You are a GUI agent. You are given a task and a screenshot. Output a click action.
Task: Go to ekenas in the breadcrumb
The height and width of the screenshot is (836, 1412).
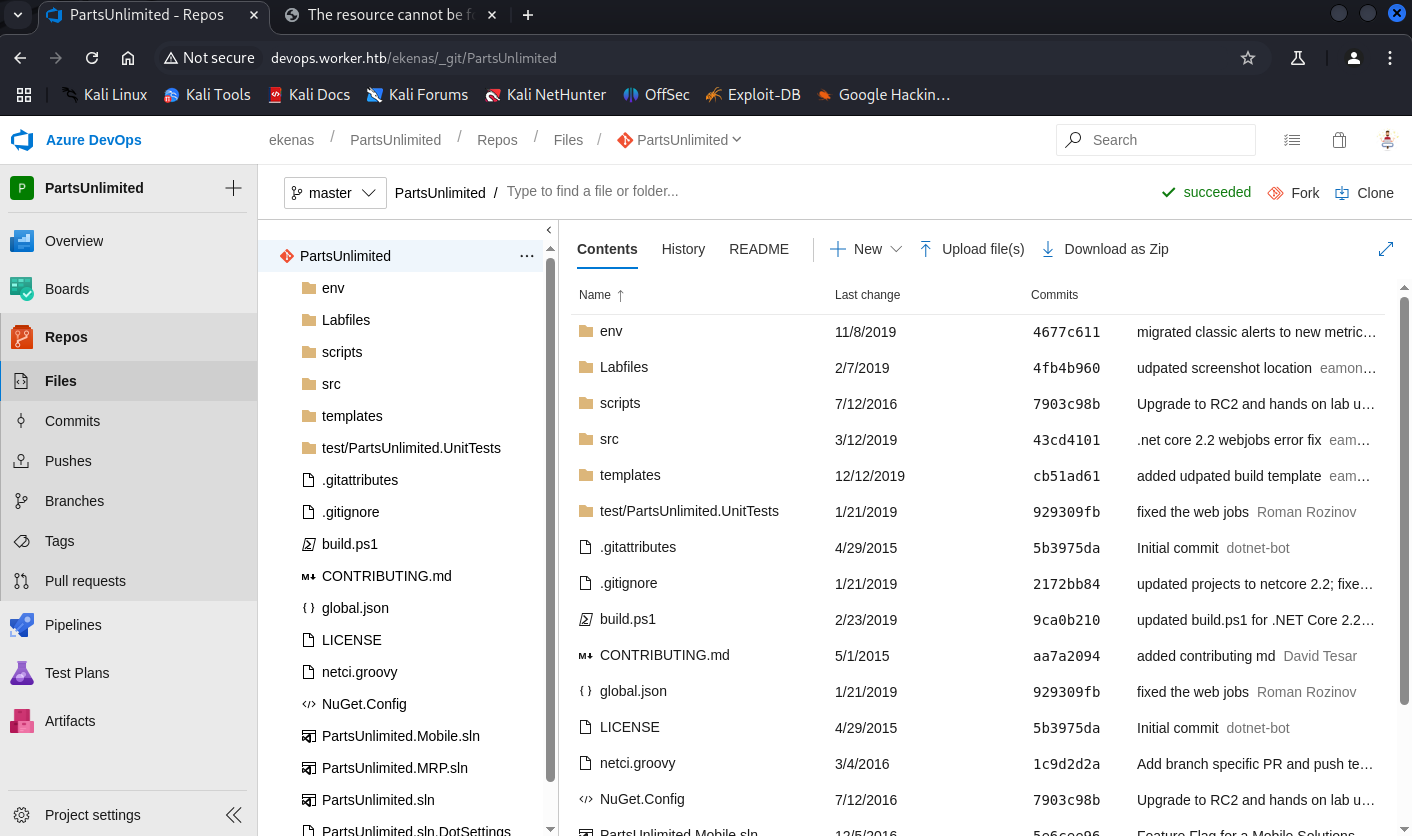coord(292,140)
